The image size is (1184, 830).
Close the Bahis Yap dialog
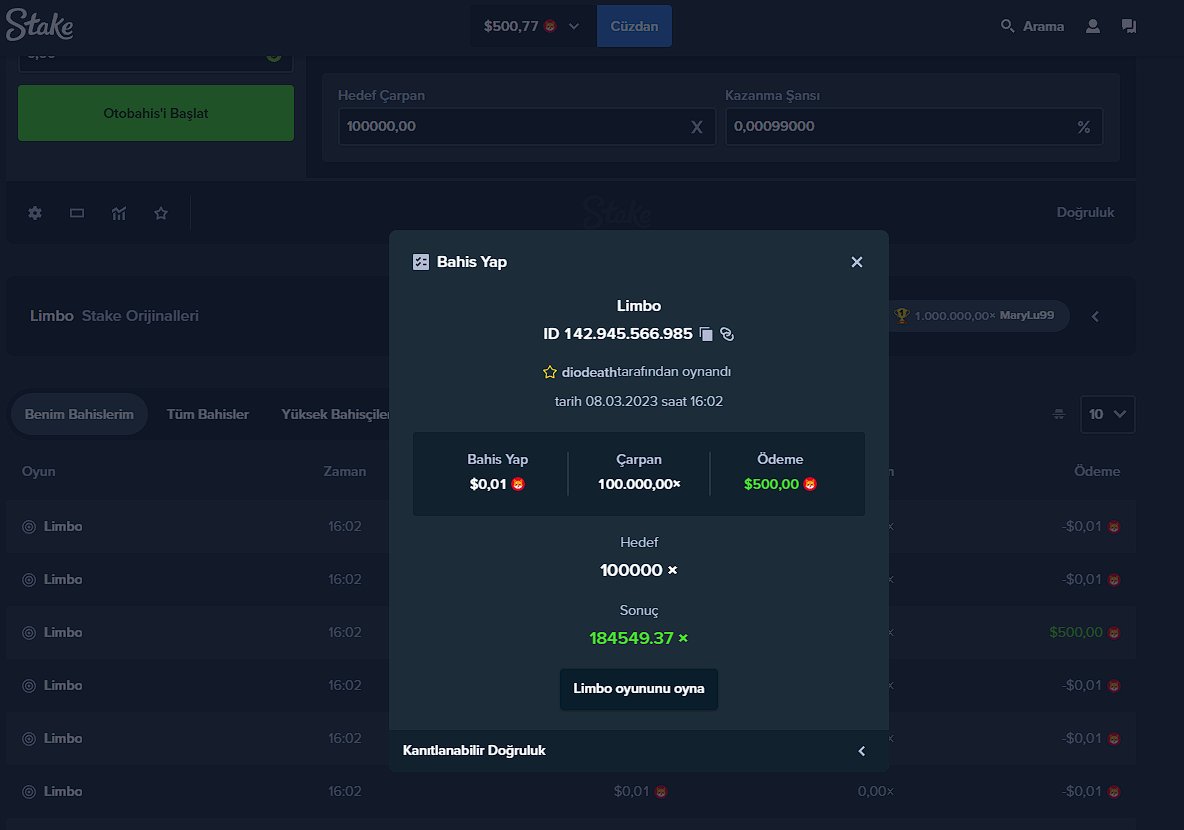coord(856,262)
